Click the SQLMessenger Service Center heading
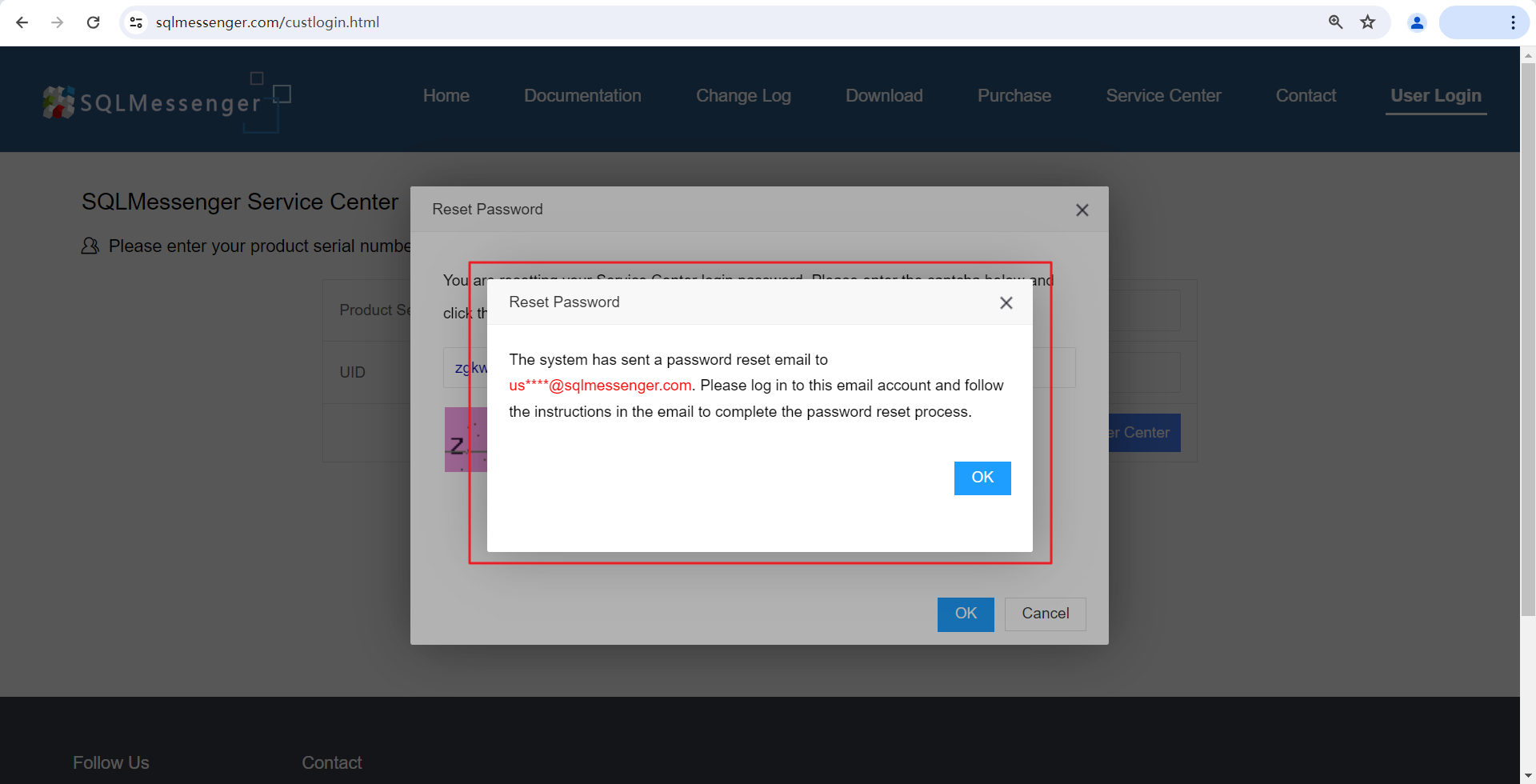This screenshot has height=784, width=1536. [x=240, y=202]
